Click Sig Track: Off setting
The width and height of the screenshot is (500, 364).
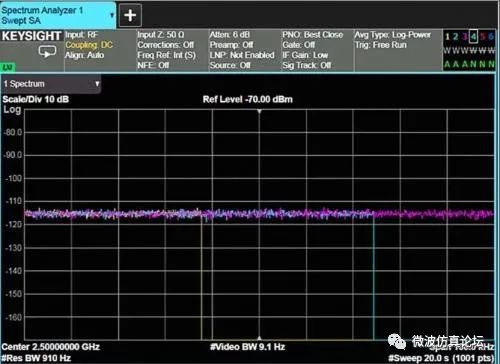307,65
